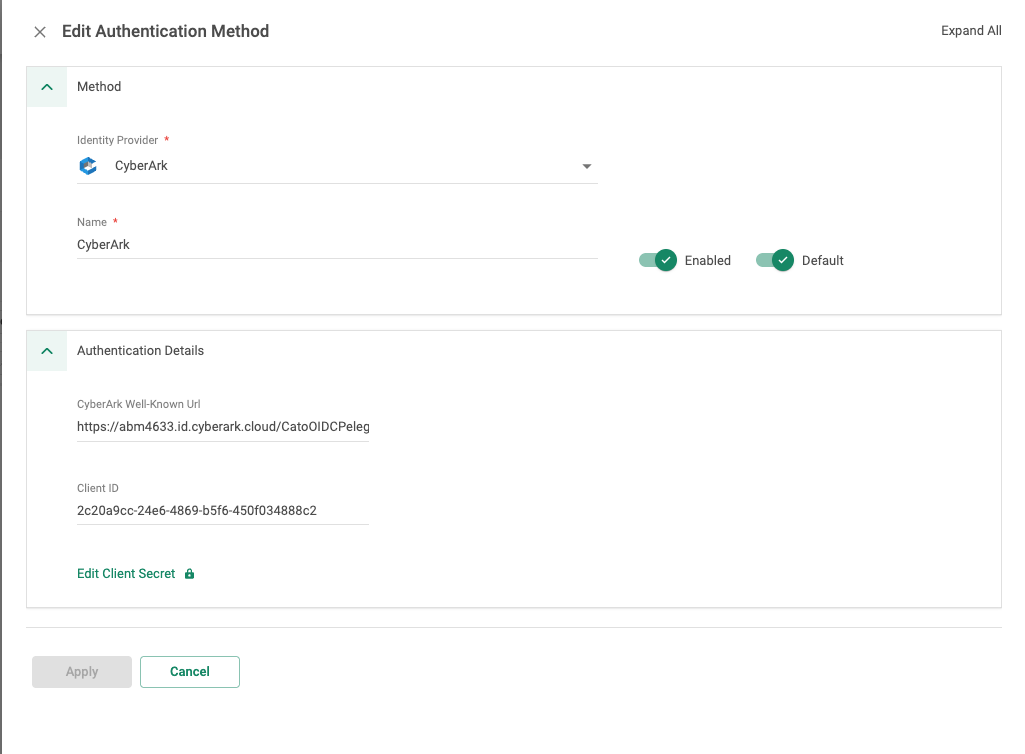The height and width of the screenshot is (754, 1025).
Task: Click the Apply button
Action: pos(82,672)
